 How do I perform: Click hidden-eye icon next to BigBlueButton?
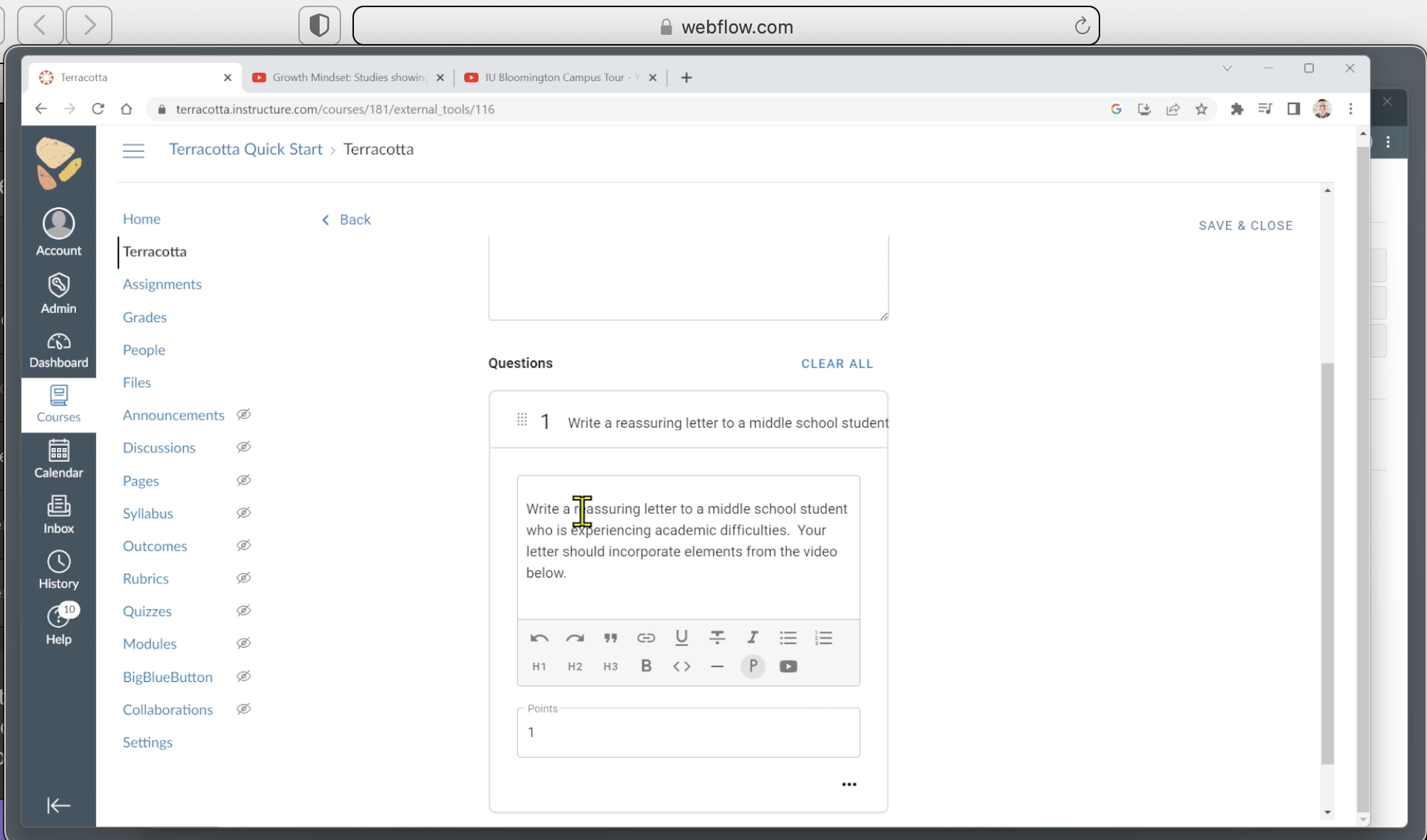click(244, 676)
